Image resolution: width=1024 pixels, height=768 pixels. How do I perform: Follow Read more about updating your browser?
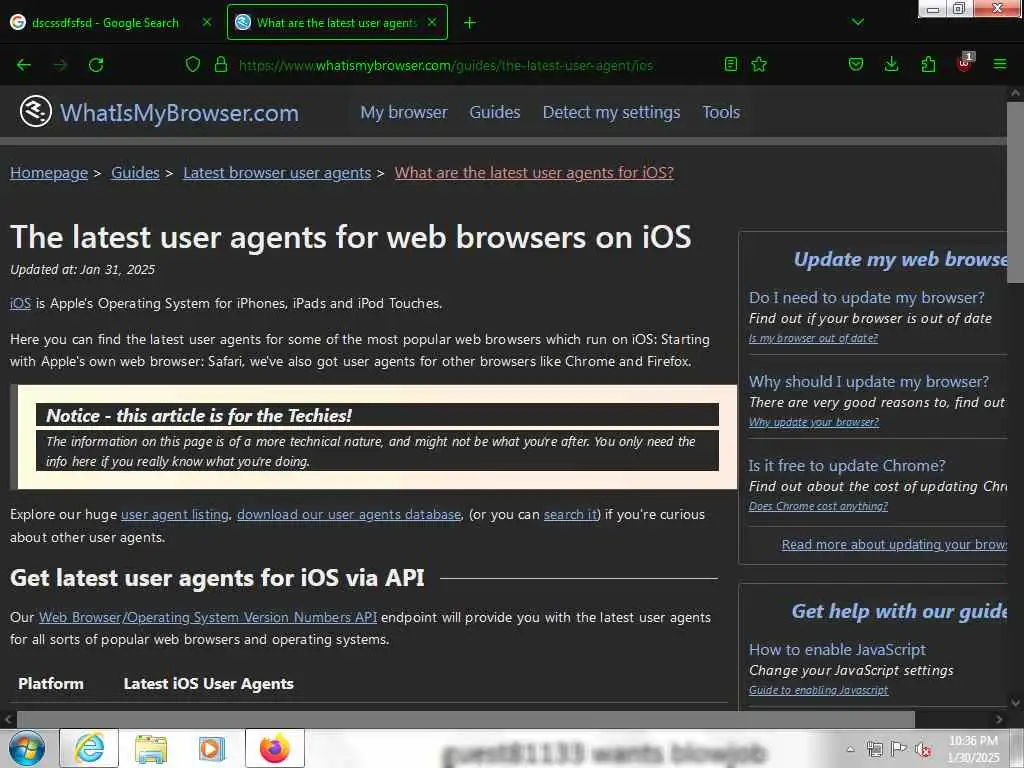tap(895, 545)
